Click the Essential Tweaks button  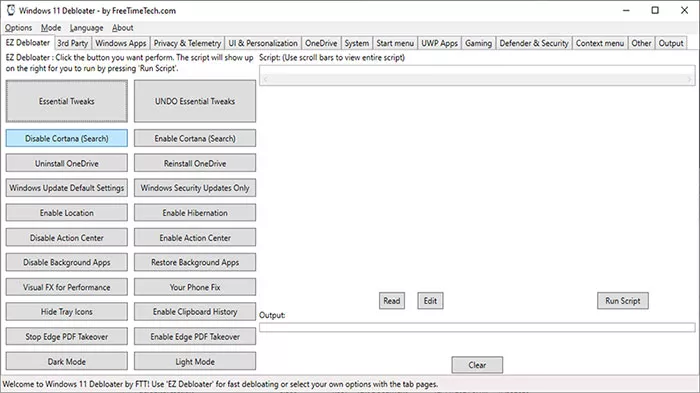tap(67, 101)
